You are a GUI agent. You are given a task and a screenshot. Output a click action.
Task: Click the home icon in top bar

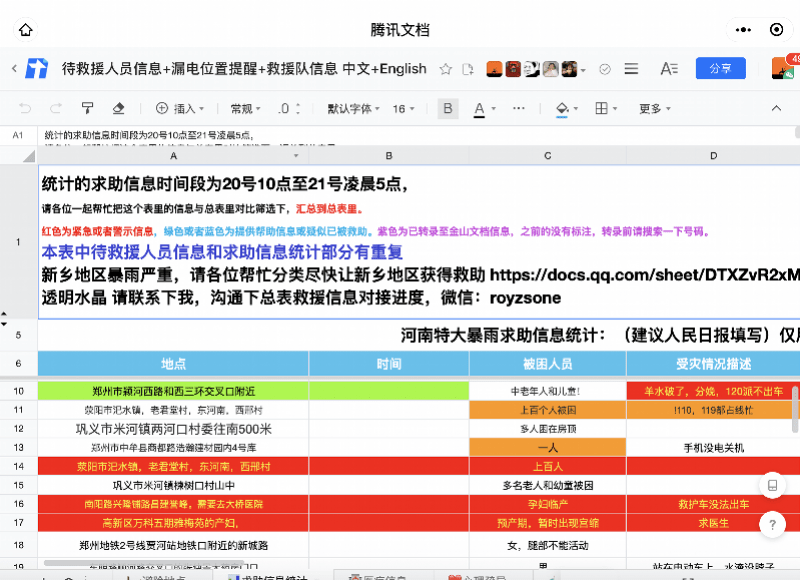point(26,30)
